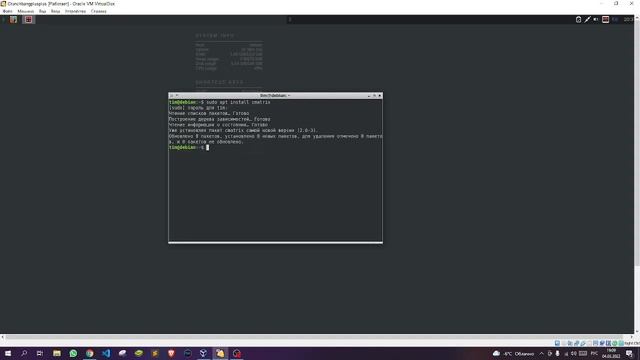Open the Вид menu
This screenshot has height=360, width=640.
pyautogui.click(x=42, y=11)
